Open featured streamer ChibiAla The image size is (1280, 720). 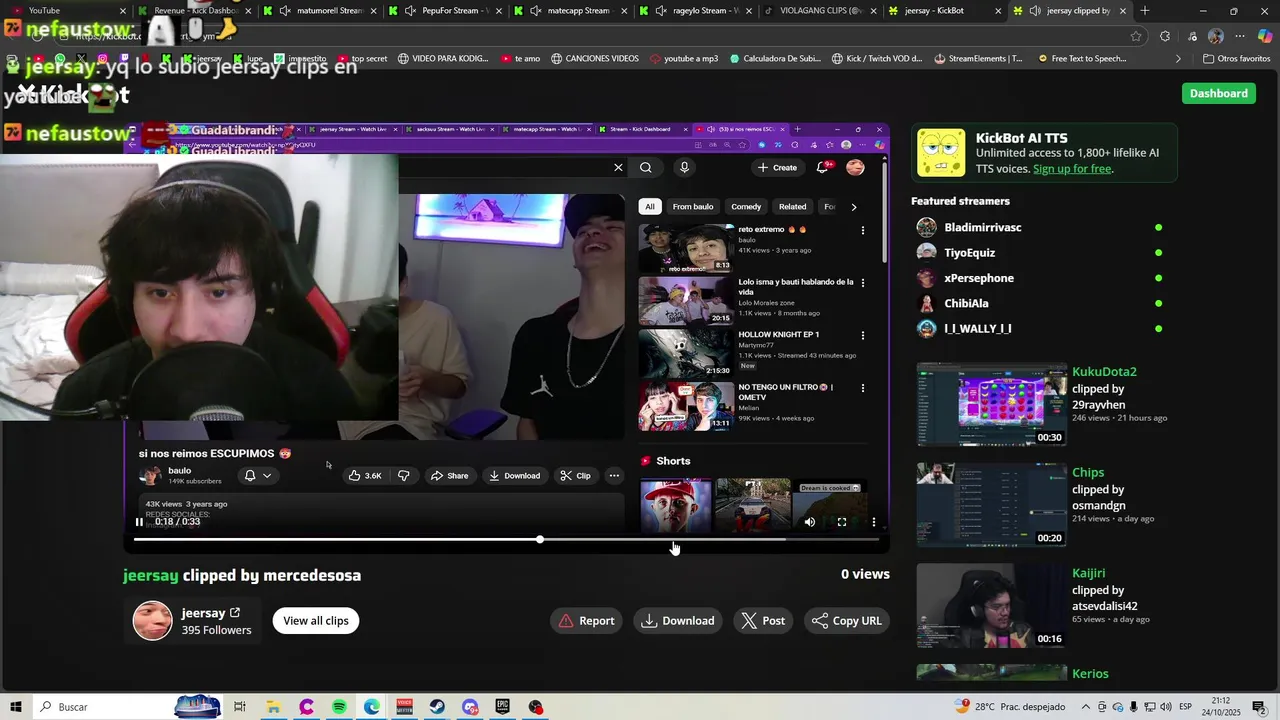coord(966,303)
